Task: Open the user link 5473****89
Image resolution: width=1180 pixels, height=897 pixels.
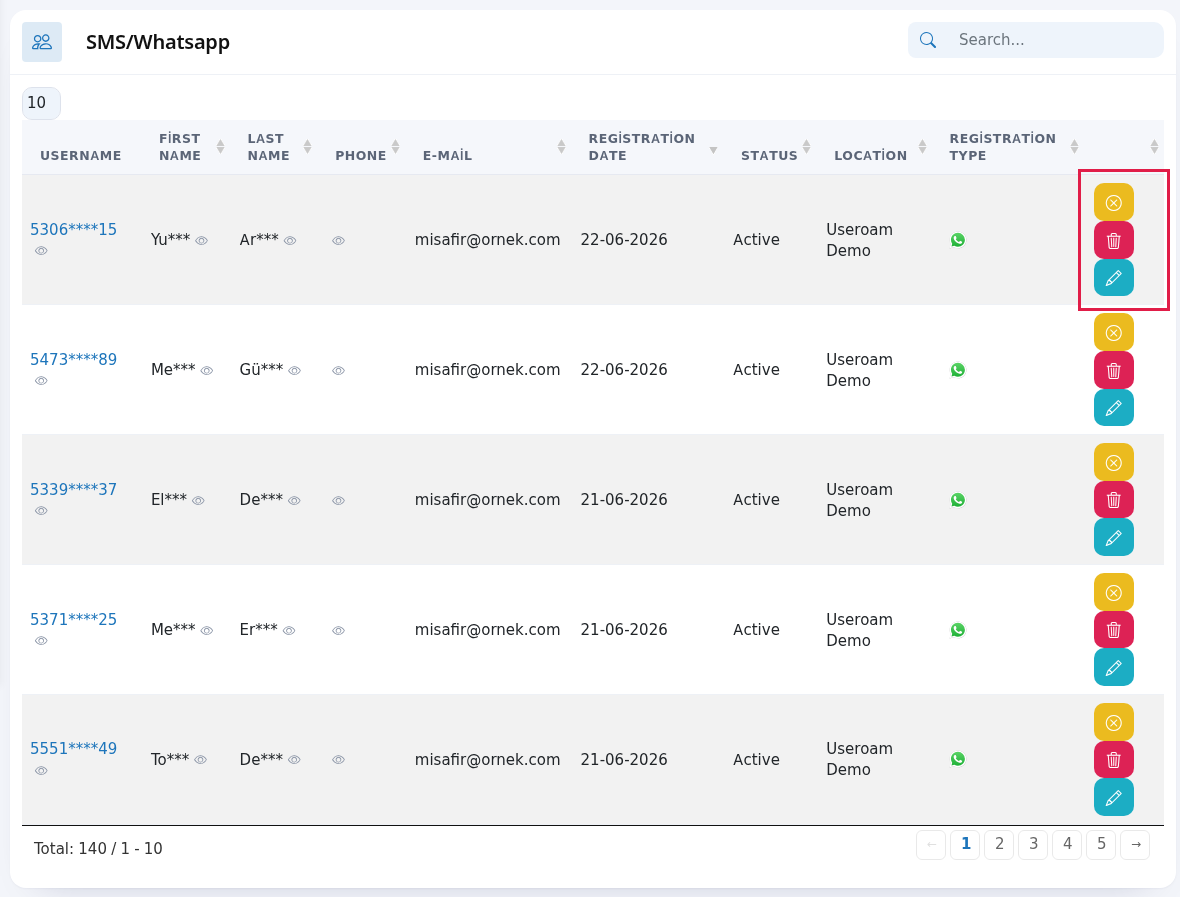Action: click(x=74, y=360)
